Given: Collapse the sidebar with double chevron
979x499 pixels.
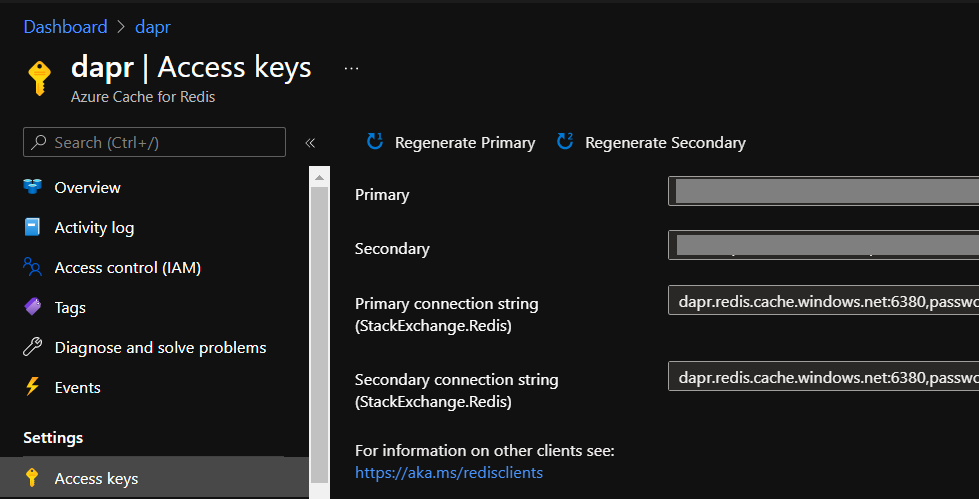Looking at the screenshot, I should point(310,142).
